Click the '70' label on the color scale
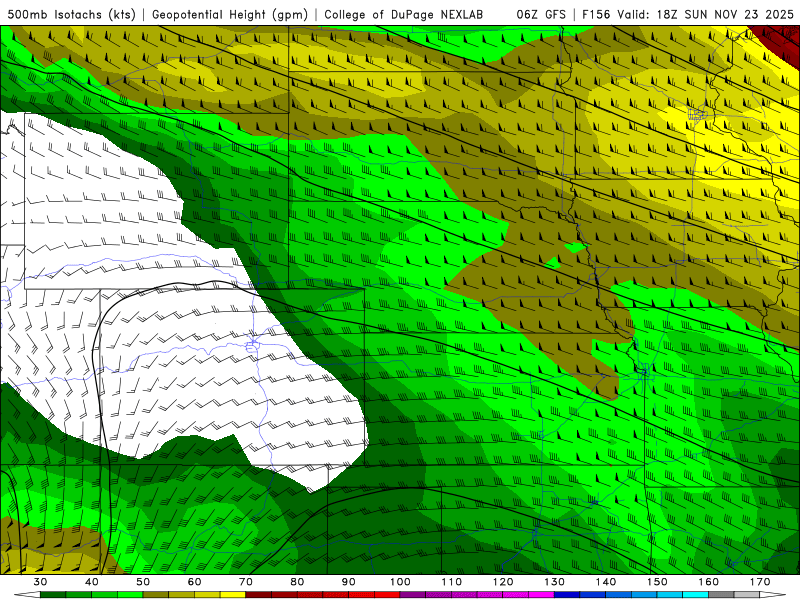 (246, 582)
